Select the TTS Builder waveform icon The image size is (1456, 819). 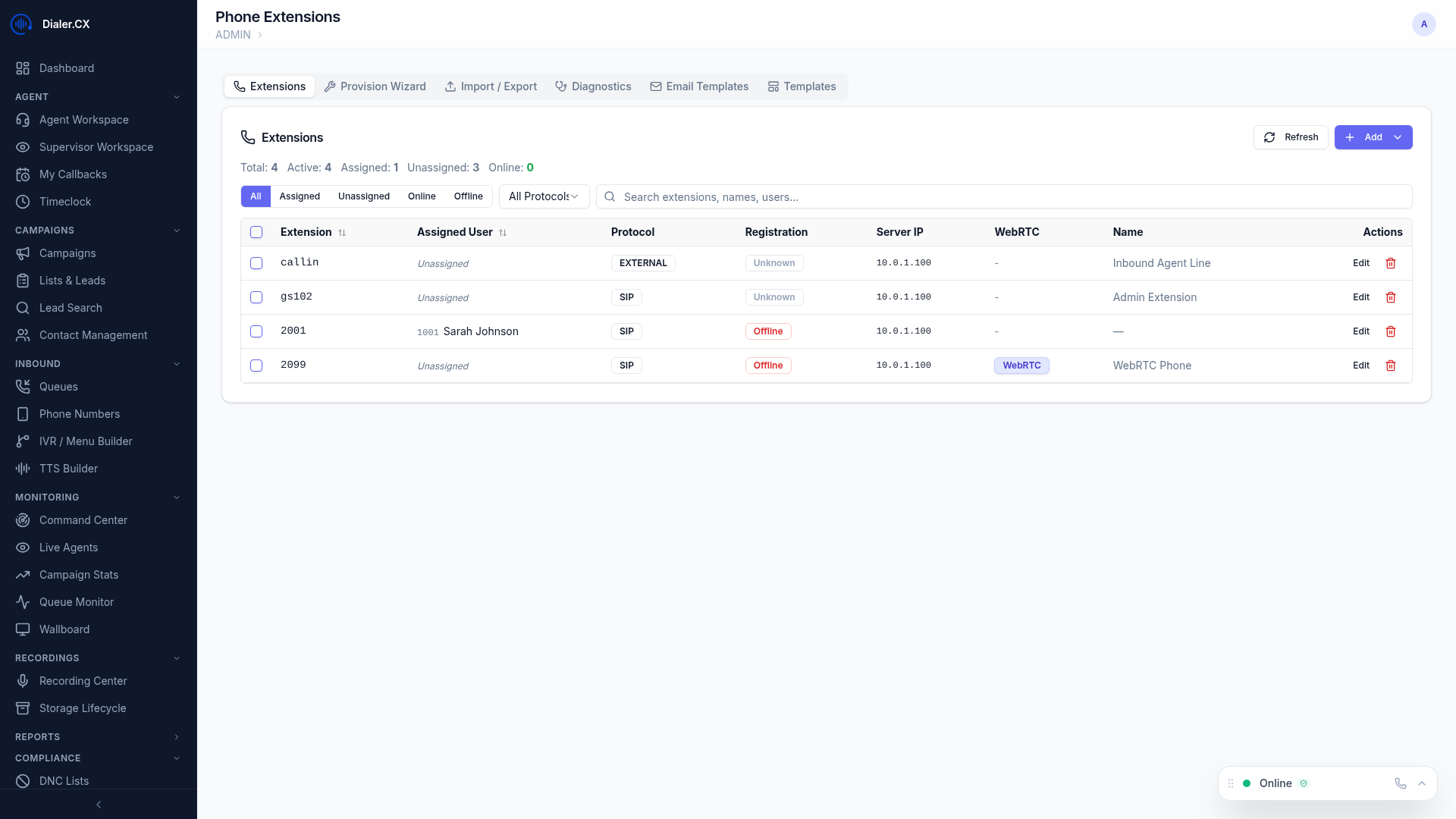[22, 469]
